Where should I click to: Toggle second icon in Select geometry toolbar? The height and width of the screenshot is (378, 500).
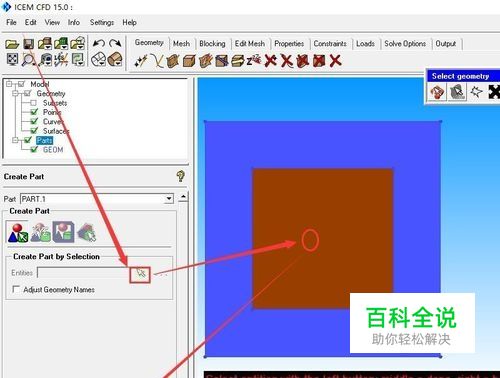(x=457, y=91)
